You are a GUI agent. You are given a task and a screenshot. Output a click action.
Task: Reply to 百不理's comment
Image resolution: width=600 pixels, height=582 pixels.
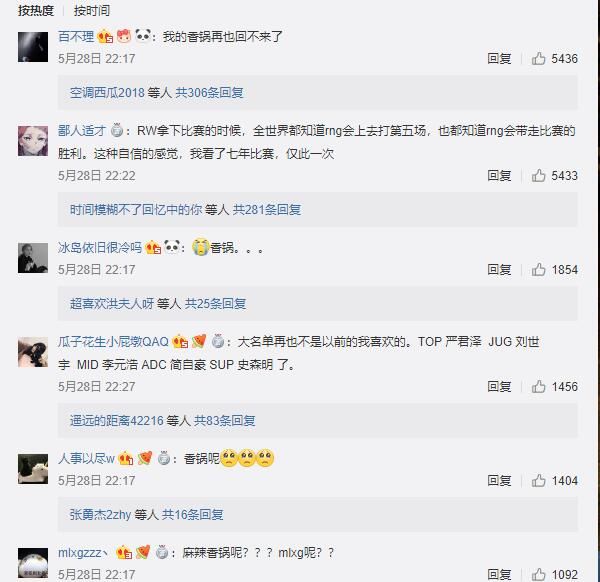coord(499,59)
